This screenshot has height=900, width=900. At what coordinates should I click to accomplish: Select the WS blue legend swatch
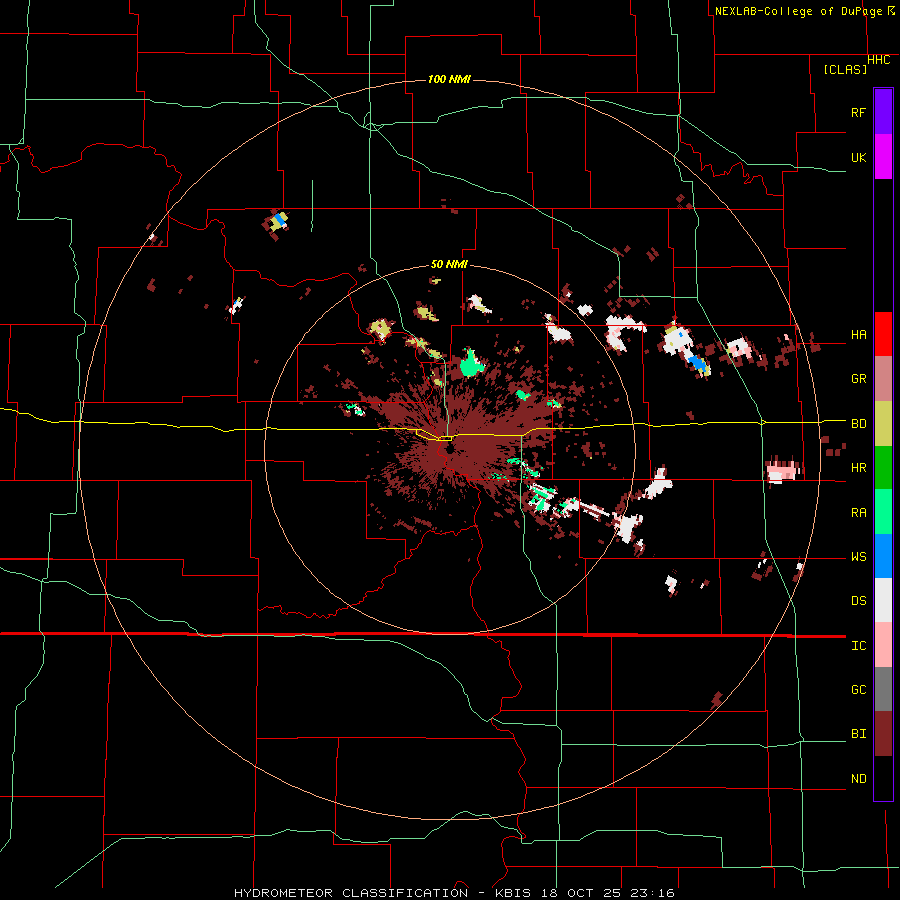[883, 556]
